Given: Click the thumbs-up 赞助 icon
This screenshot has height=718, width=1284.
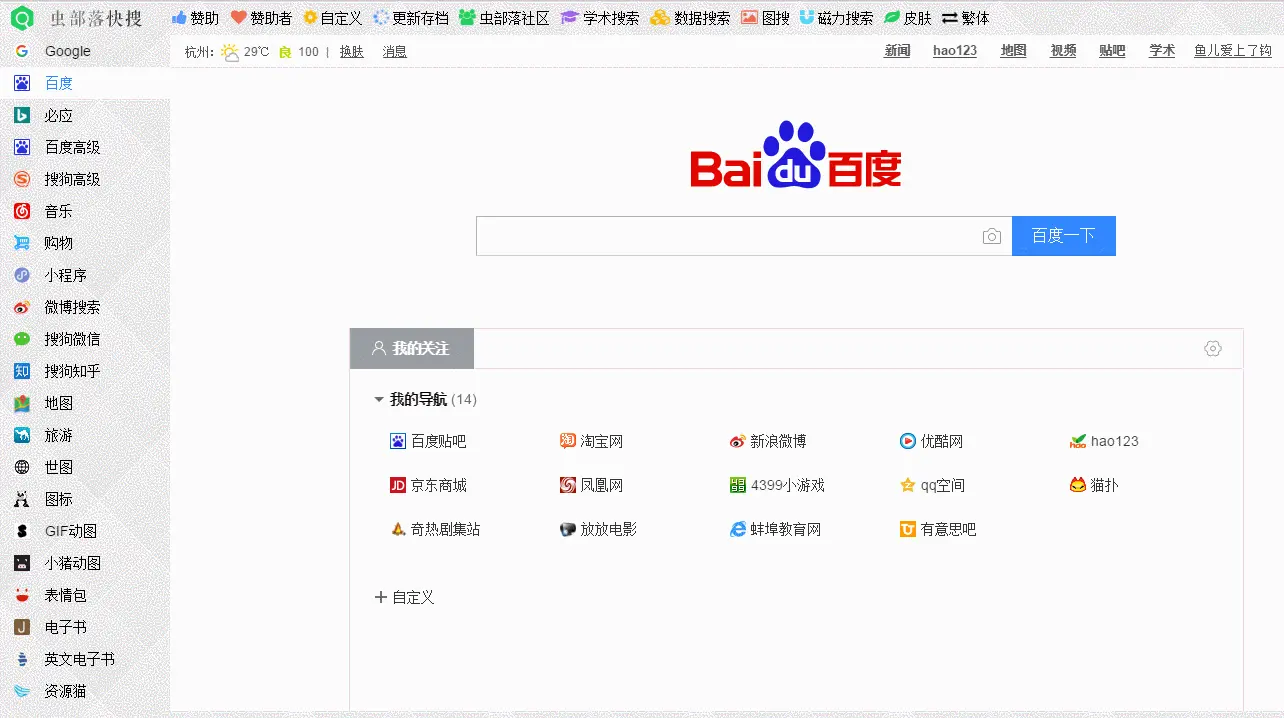Looking at the screenshot, I should [x=180, y=18].
